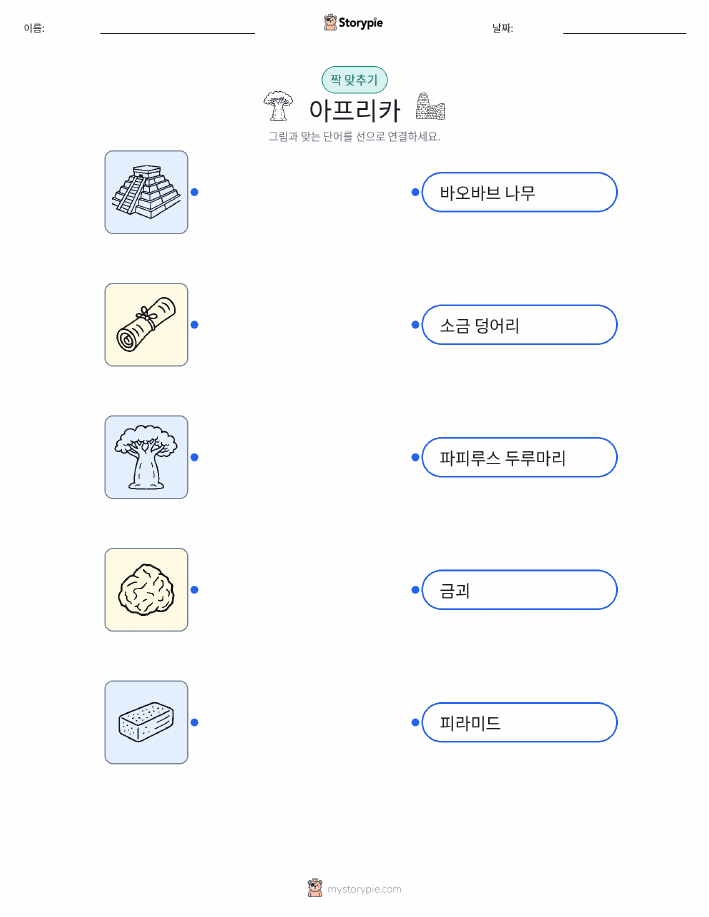The height and width of the screenshot is (917, 709).
Task: Click the pyramid picture card
Action: (x=146, y=192)
